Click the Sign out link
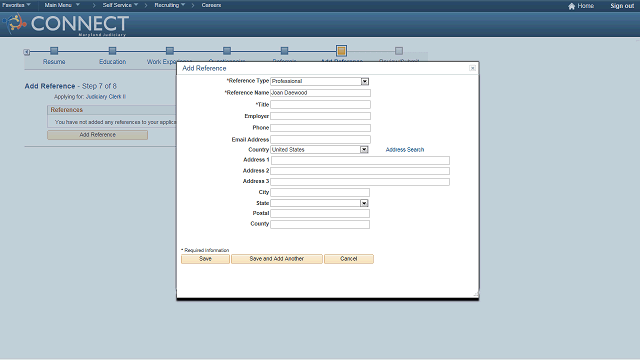The height and width of the screenshot is (360, 640). pos(622,6)
